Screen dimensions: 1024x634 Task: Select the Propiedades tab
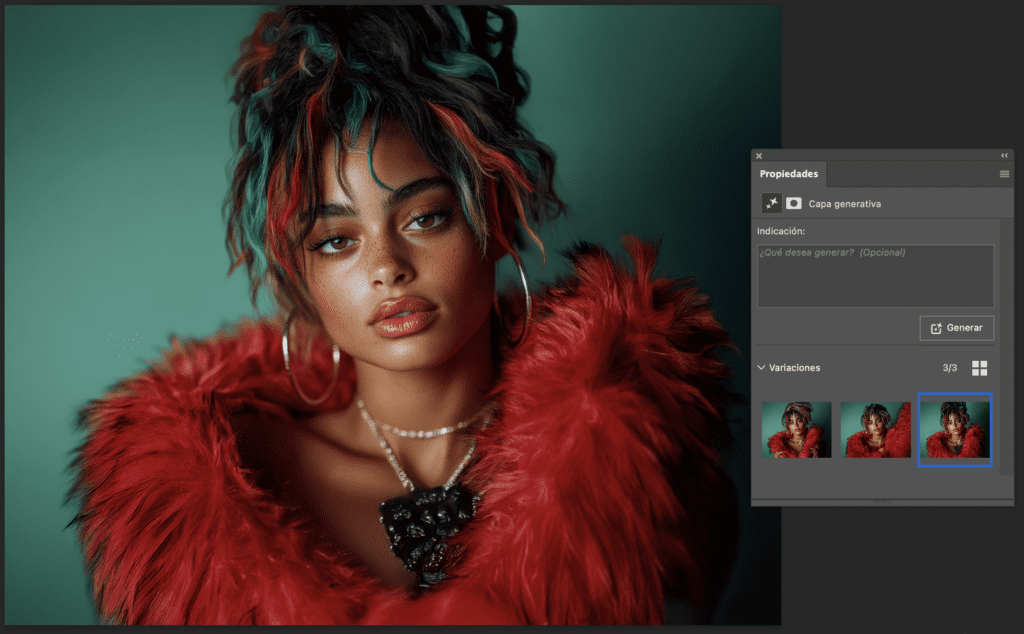789,174
